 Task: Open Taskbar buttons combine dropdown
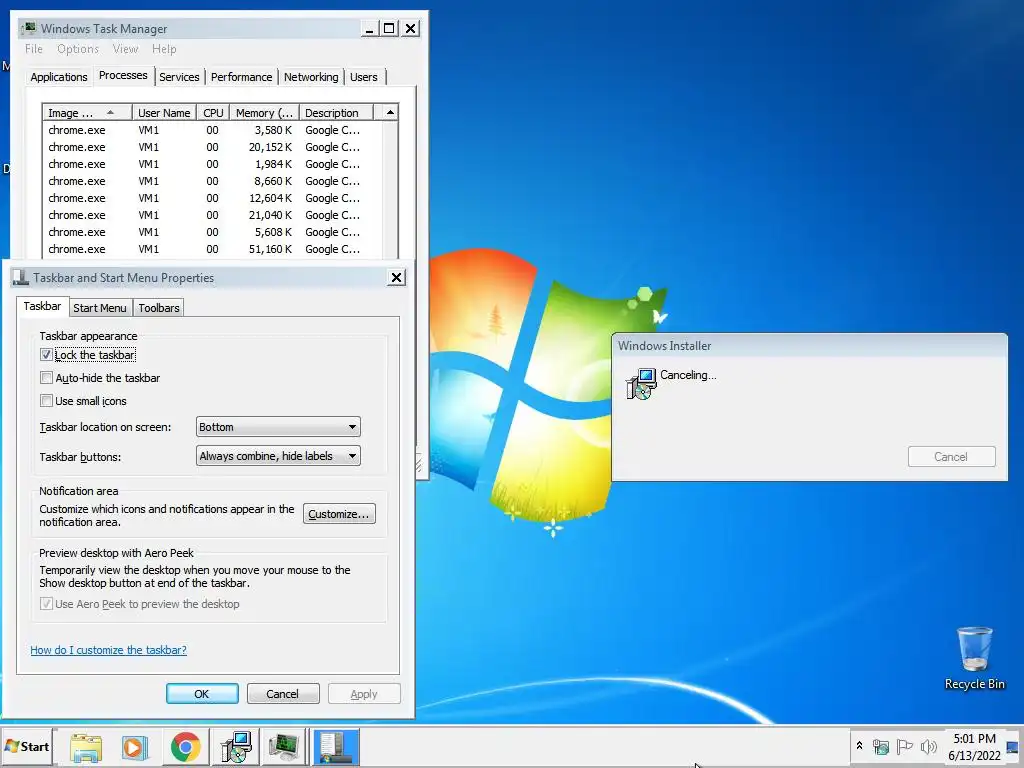(x=278, y=456)
